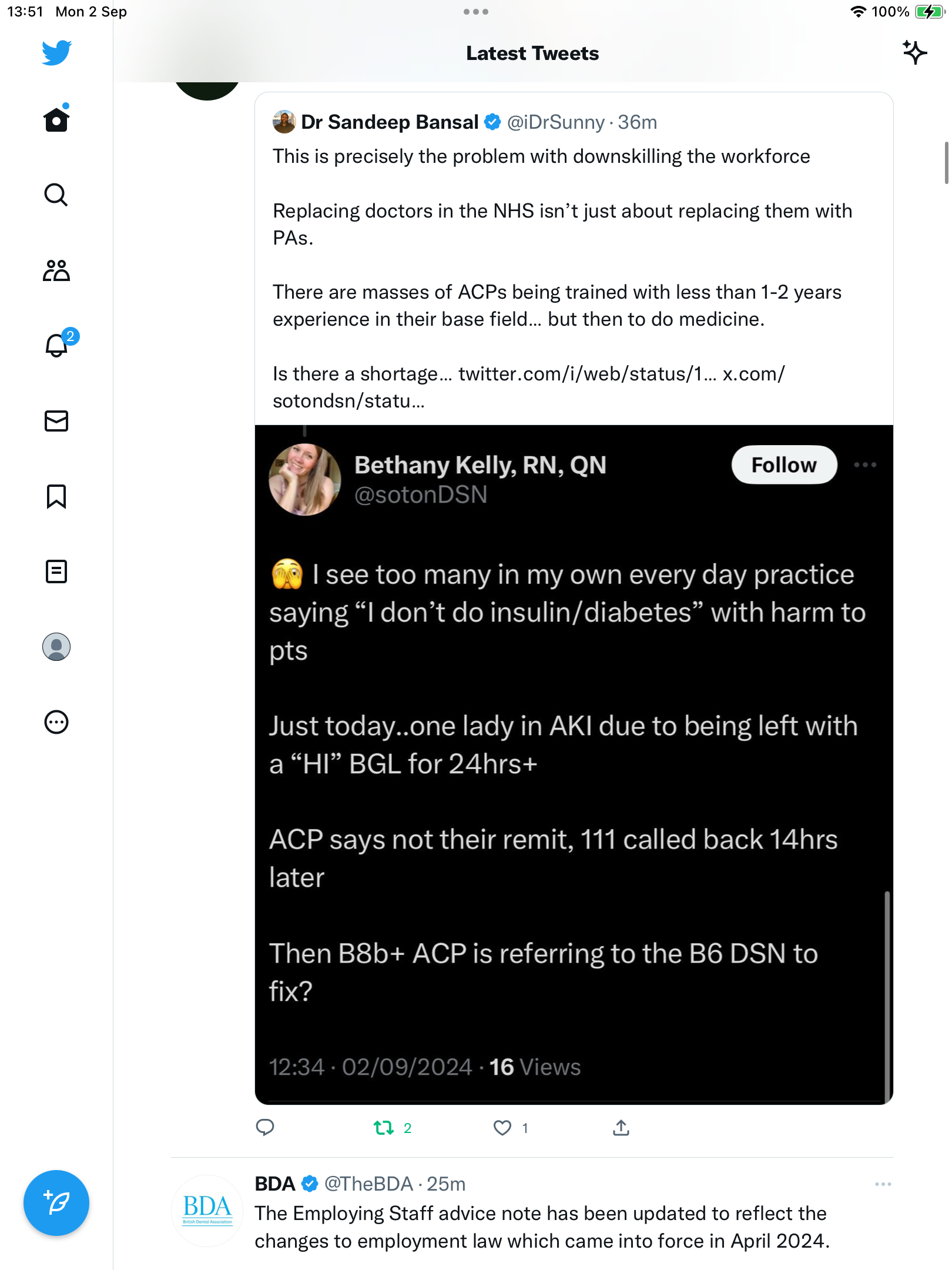Image resolution: width=952 pixels, height=1270 pixels.
Task: Open the Home timeline icon
Action: [x=56, y=119]
